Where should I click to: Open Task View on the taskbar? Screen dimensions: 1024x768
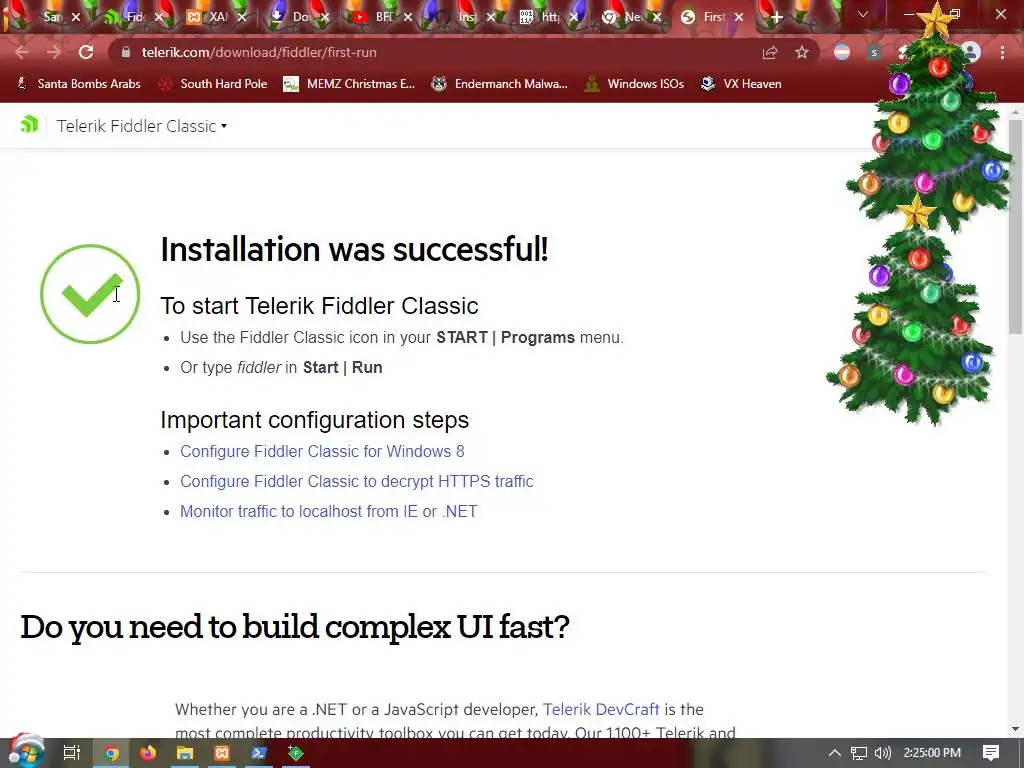pyautogui.click(x=72, y=753)
